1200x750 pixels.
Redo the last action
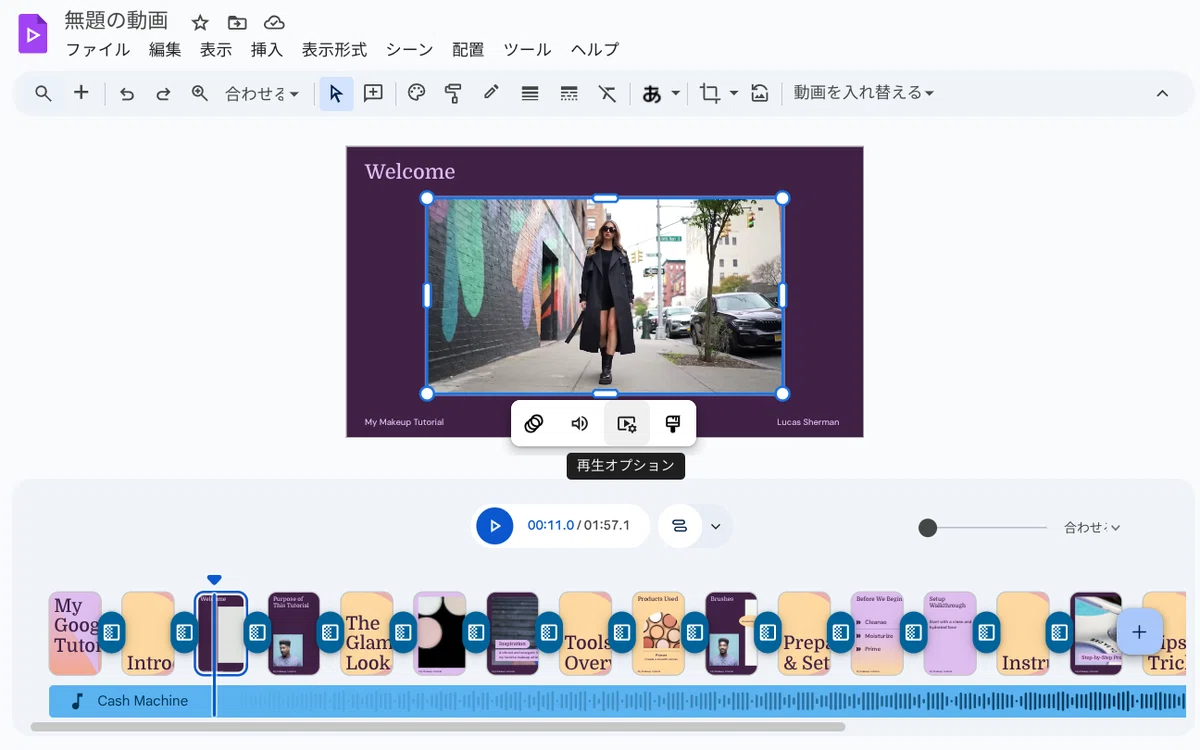click(x=163, y=93)
